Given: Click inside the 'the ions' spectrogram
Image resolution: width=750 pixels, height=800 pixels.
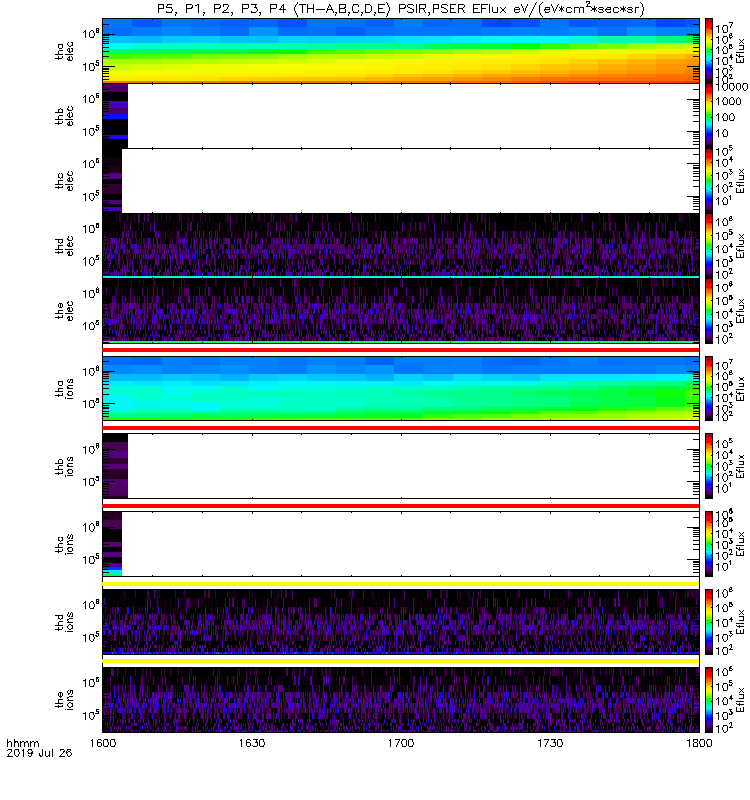Looking at the screenshot, I should pyautogui.click(x=401, y=699).
